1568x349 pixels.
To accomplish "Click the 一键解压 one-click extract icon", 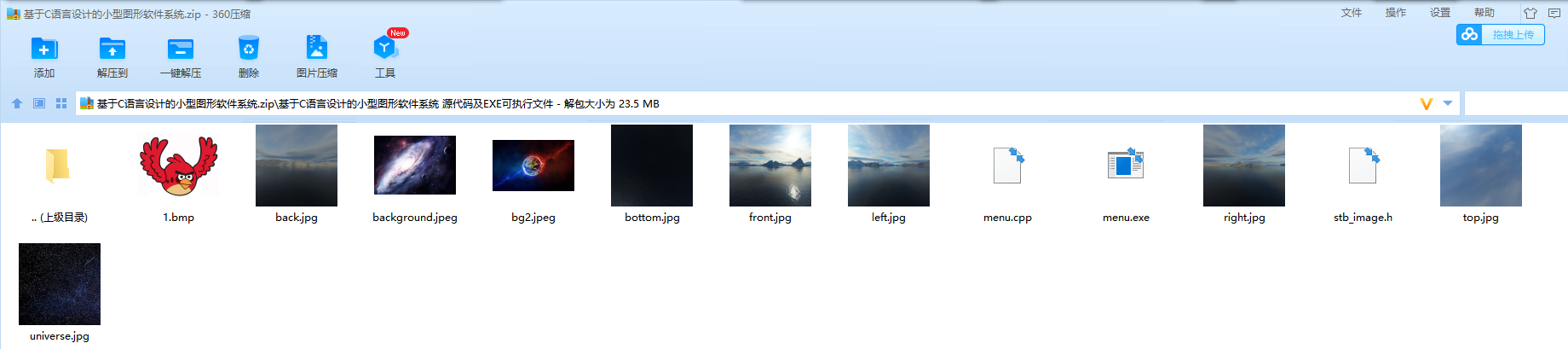I will pos(181,49).
